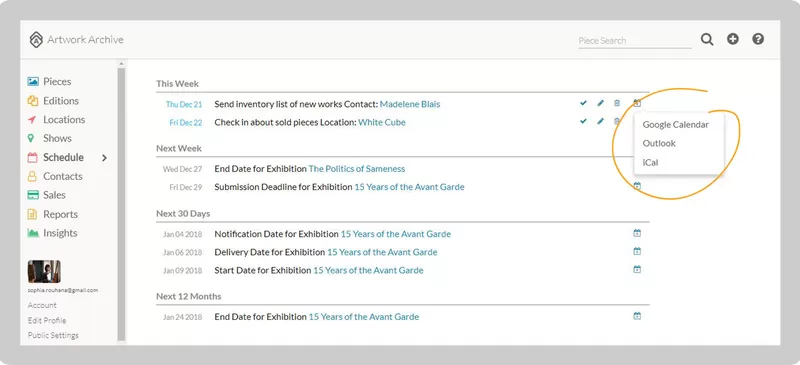Open 15 Years link in Submission Deadline row
Screen dimensions: 800x365
pyautogui.click(x=409, y=187)
